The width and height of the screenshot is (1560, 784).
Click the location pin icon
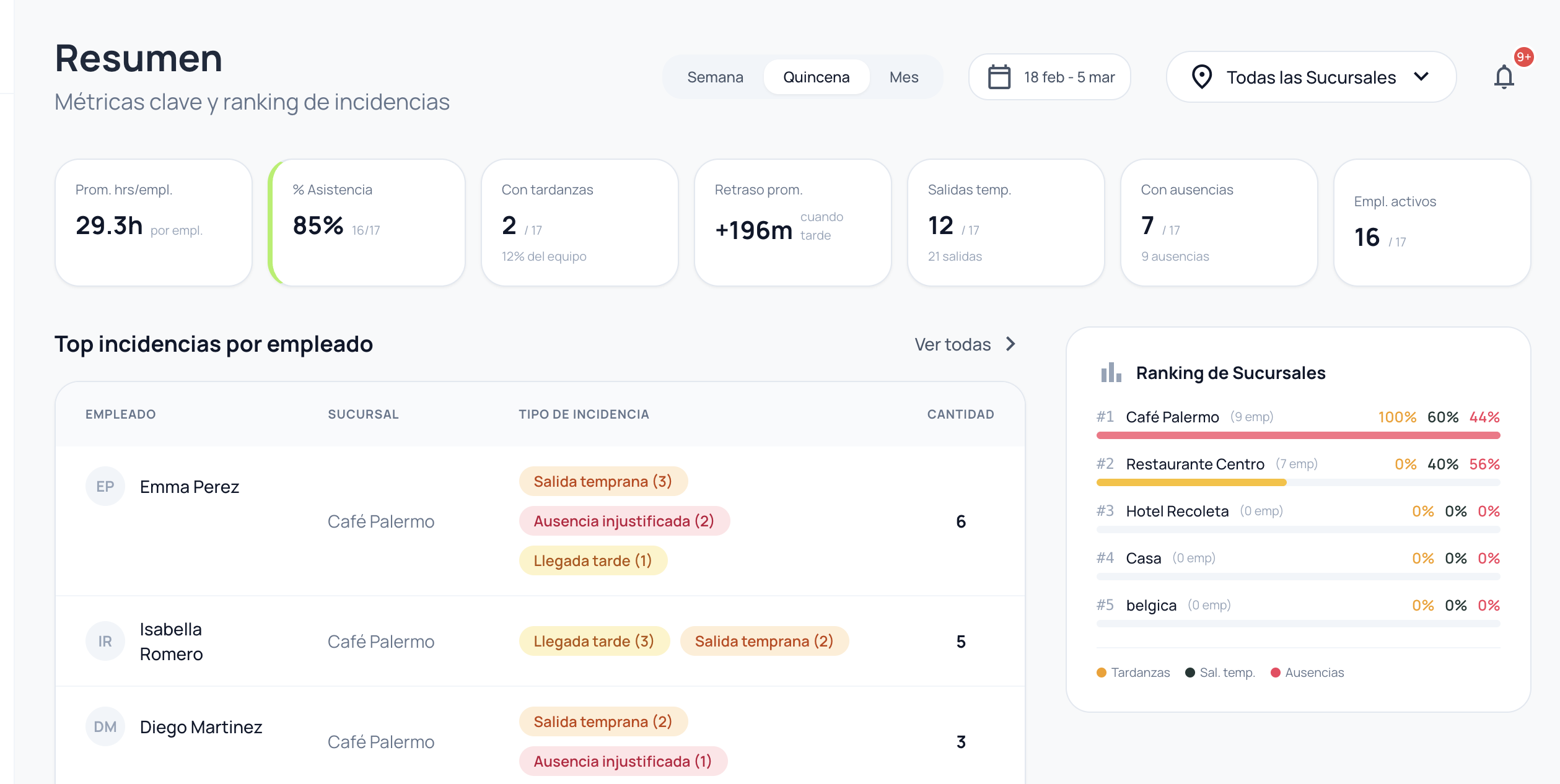pos(1201,77)
